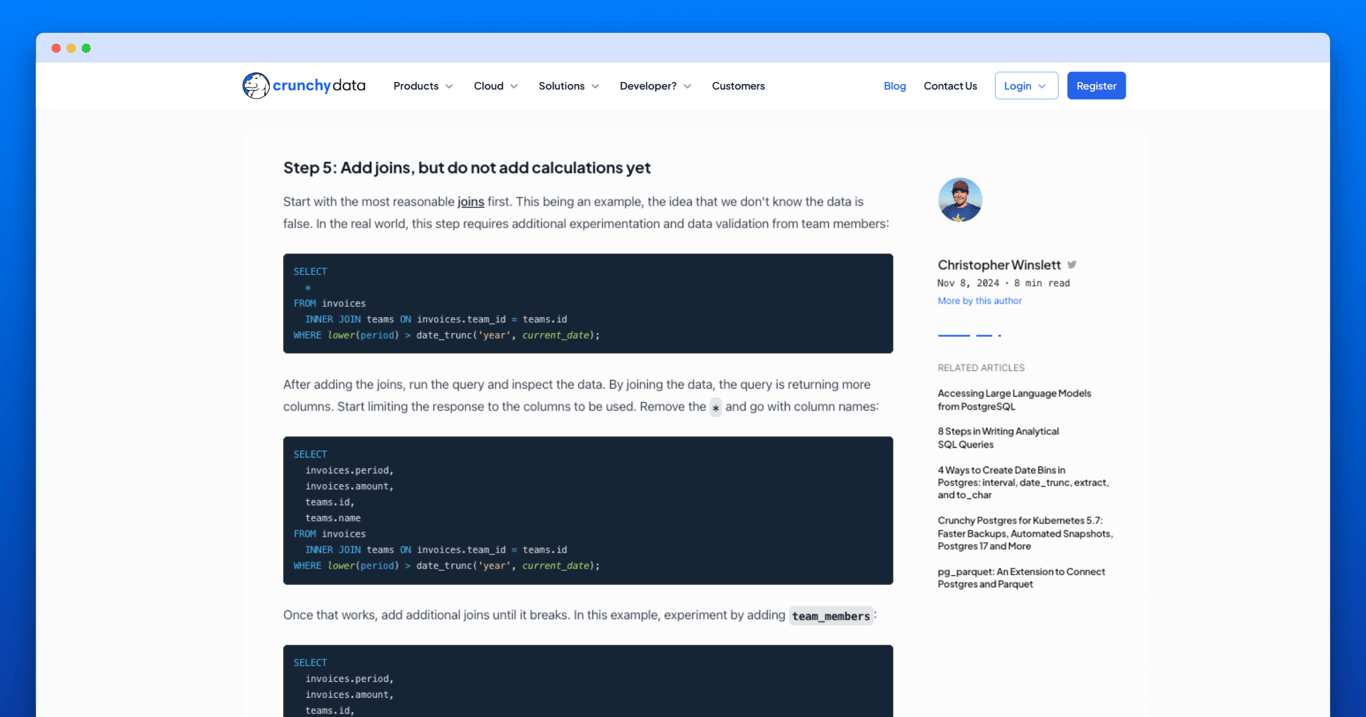
Task: Click 'Nov 8, 2024 · 8 min read' text
Action: click(1004, 283)
